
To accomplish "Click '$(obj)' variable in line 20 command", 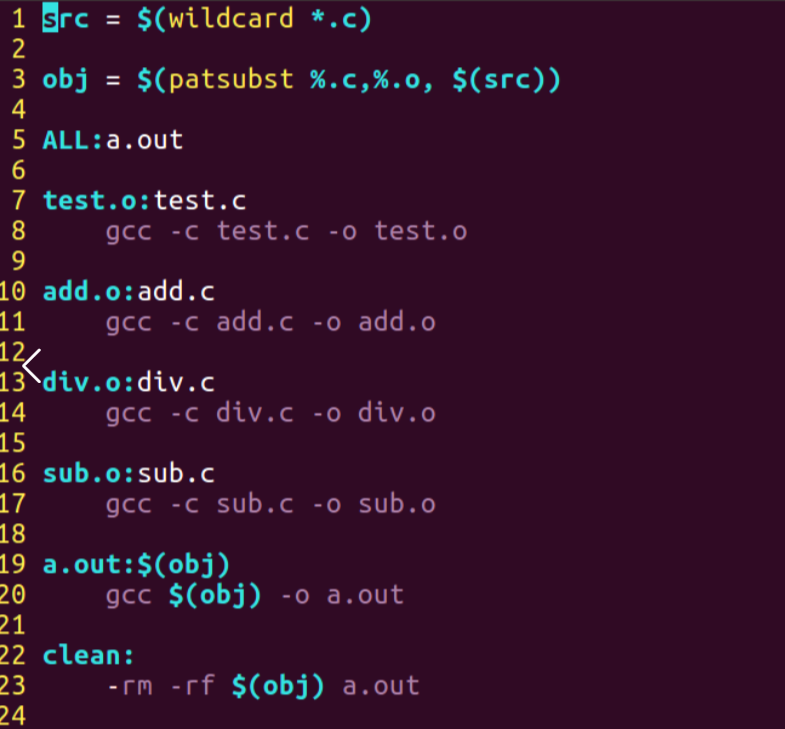I will click(x=215, y=596).
